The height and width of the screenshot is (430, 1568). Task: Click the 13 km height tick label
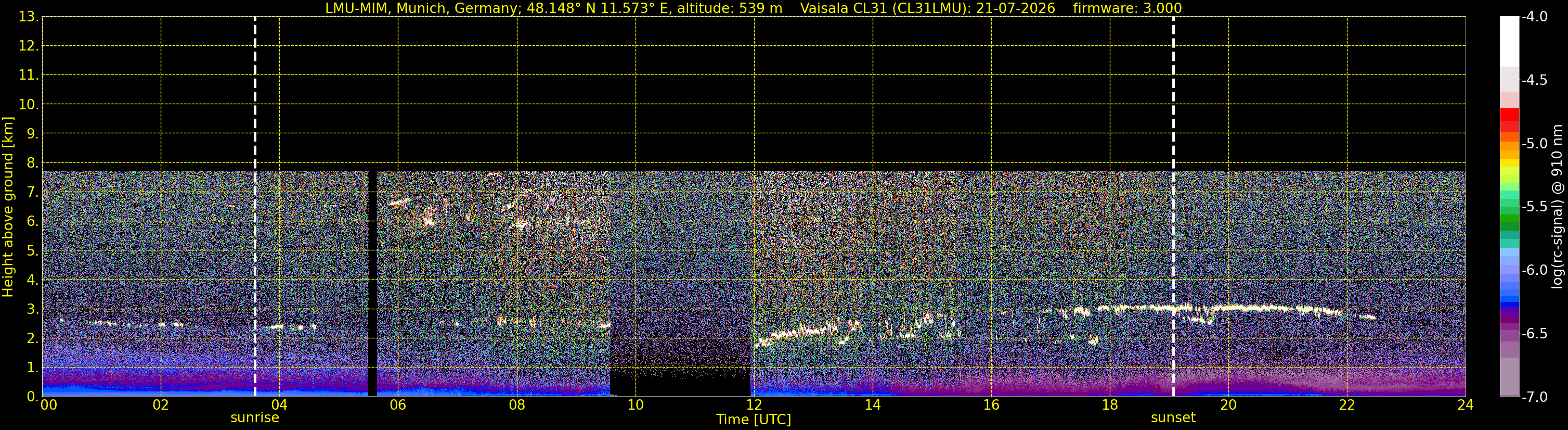(28, 17)
